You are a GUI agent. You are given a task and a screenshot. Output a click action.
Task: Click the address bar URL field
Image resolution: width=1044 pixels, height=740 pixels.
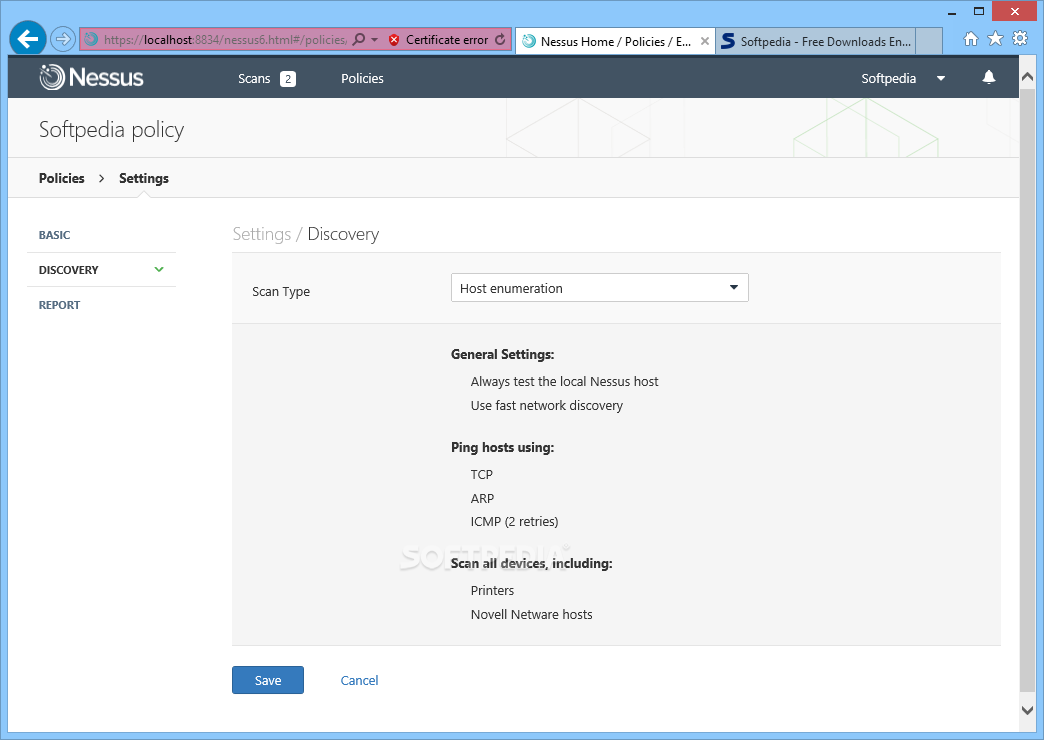click(224, 40)
